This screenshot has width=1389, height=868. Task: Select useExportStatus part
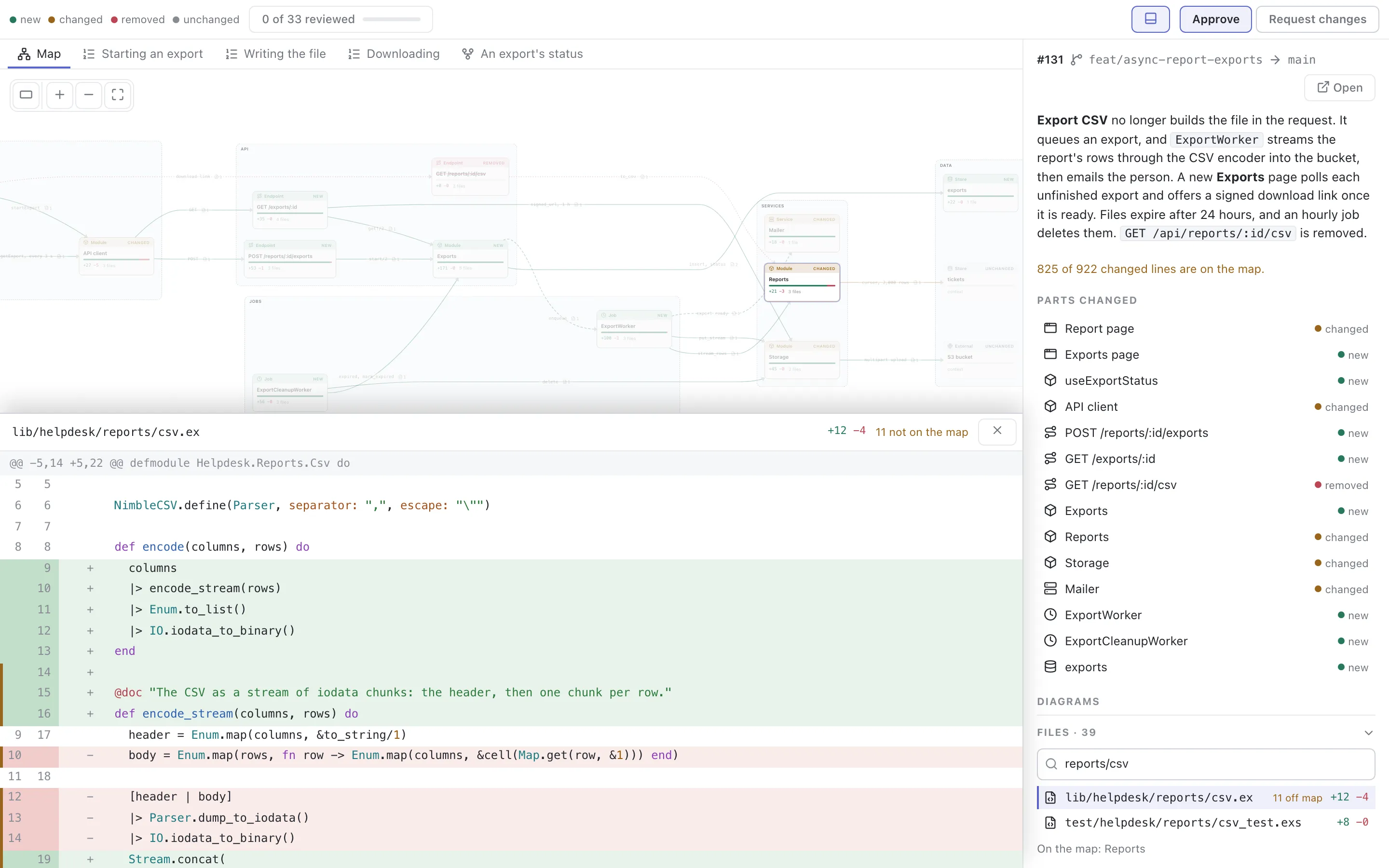[x=1205, y=380]
